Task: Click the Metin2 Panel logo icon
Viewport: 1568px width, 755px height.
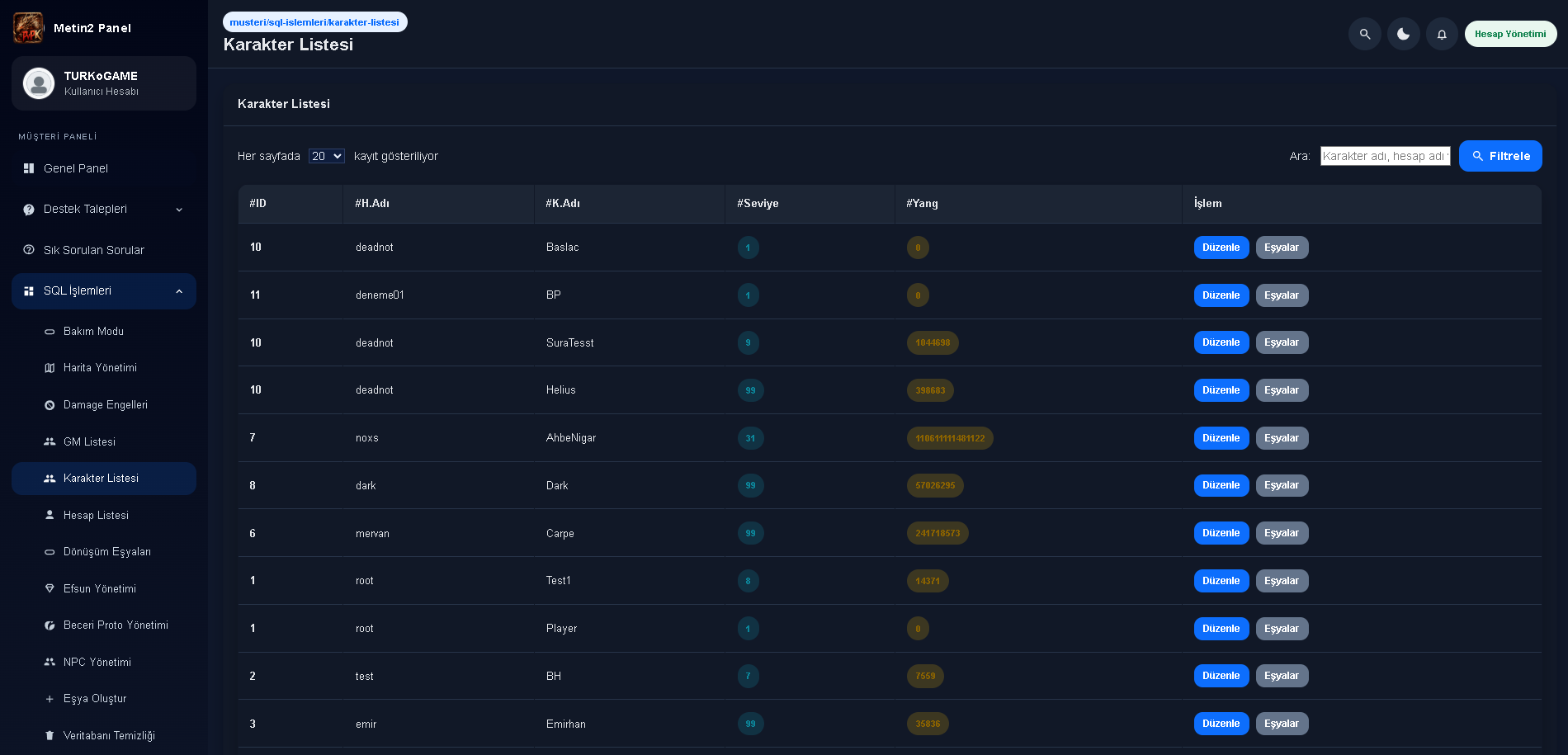Action: pyautogui.click(x=29, y=28)
